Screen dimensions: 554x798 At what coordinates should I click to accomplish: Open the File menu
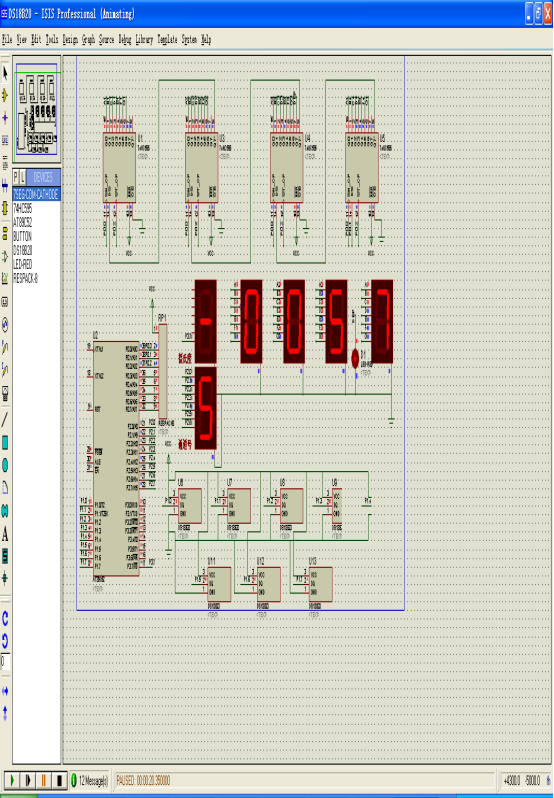tap(7, 40)
